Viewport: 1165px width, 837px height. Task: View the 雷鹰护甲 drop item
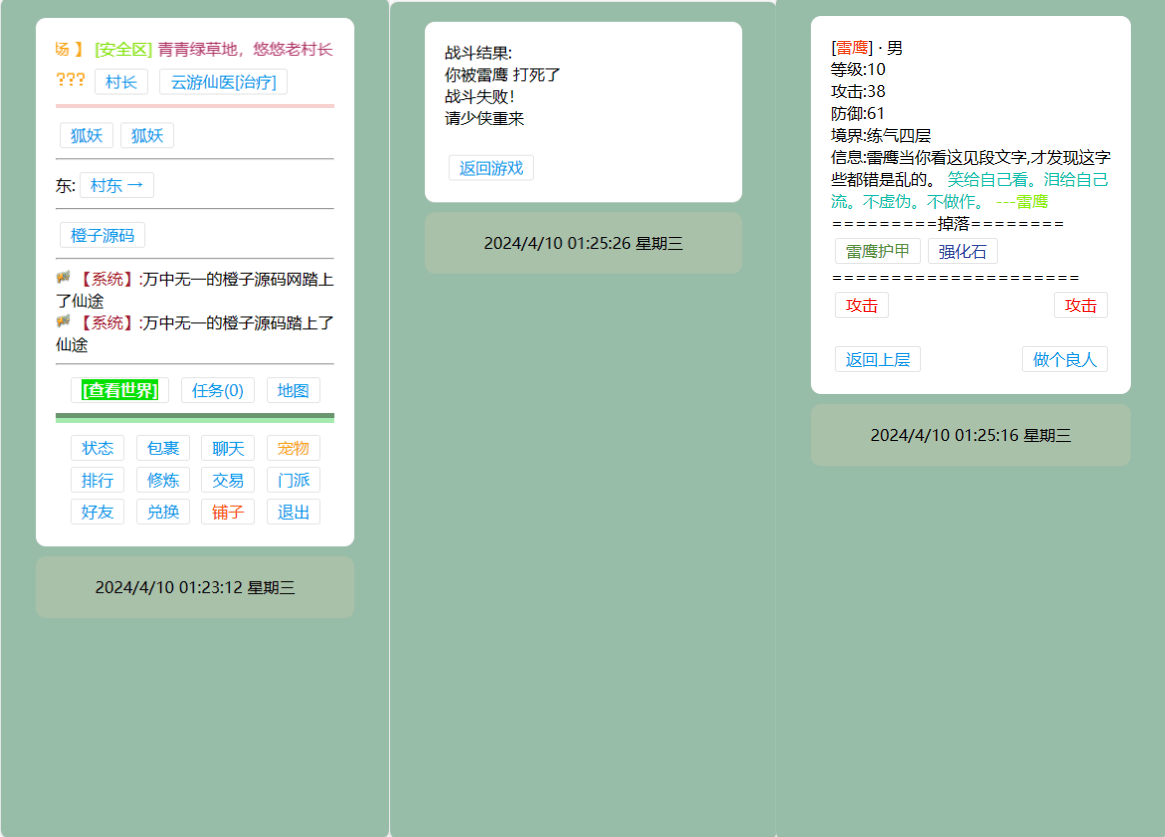click(878, 251)
